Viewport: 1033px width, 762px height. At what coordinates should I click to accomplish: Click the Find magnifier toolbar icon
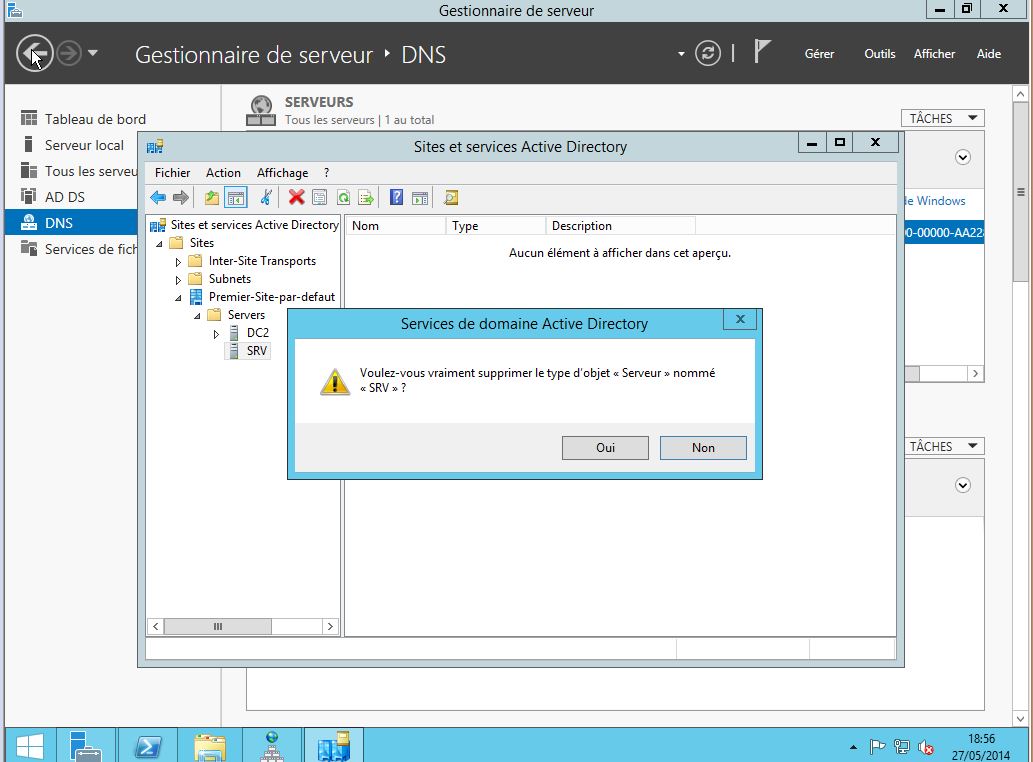pos(451,198)
